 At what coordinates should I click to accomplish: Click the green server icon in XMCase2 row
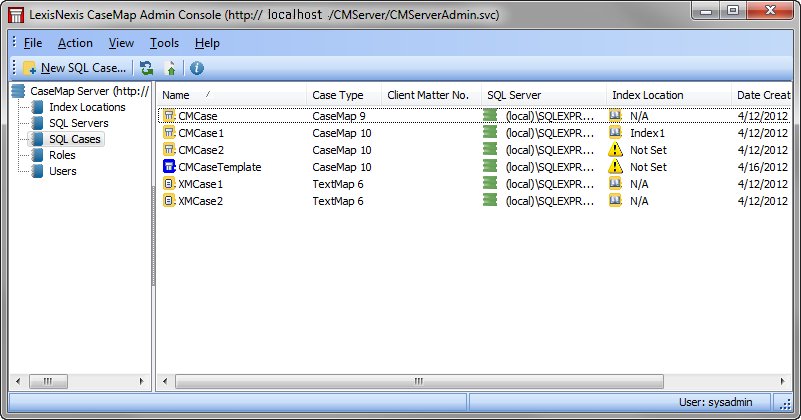(x=490, y=200)
